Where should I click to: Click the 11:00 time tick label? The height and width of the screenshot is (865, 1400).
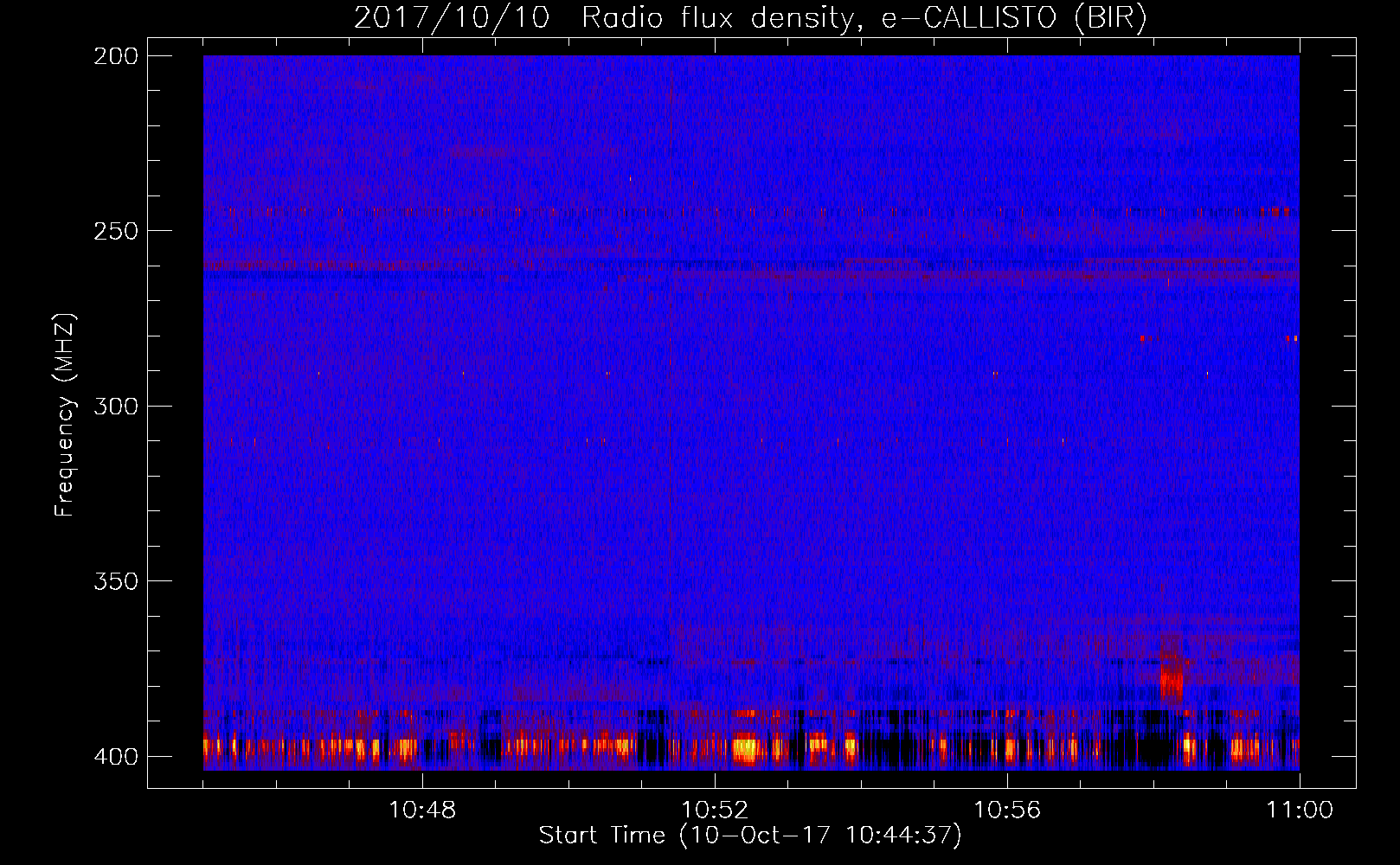(1300, 811)
